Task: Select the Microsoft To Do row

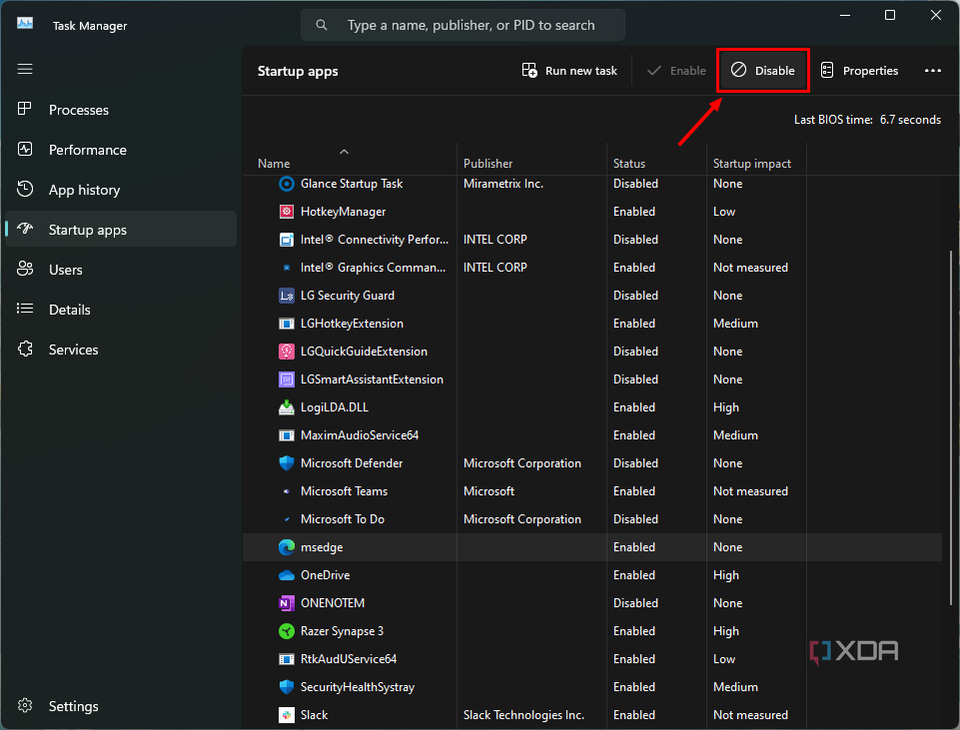Action: point(592,519)
